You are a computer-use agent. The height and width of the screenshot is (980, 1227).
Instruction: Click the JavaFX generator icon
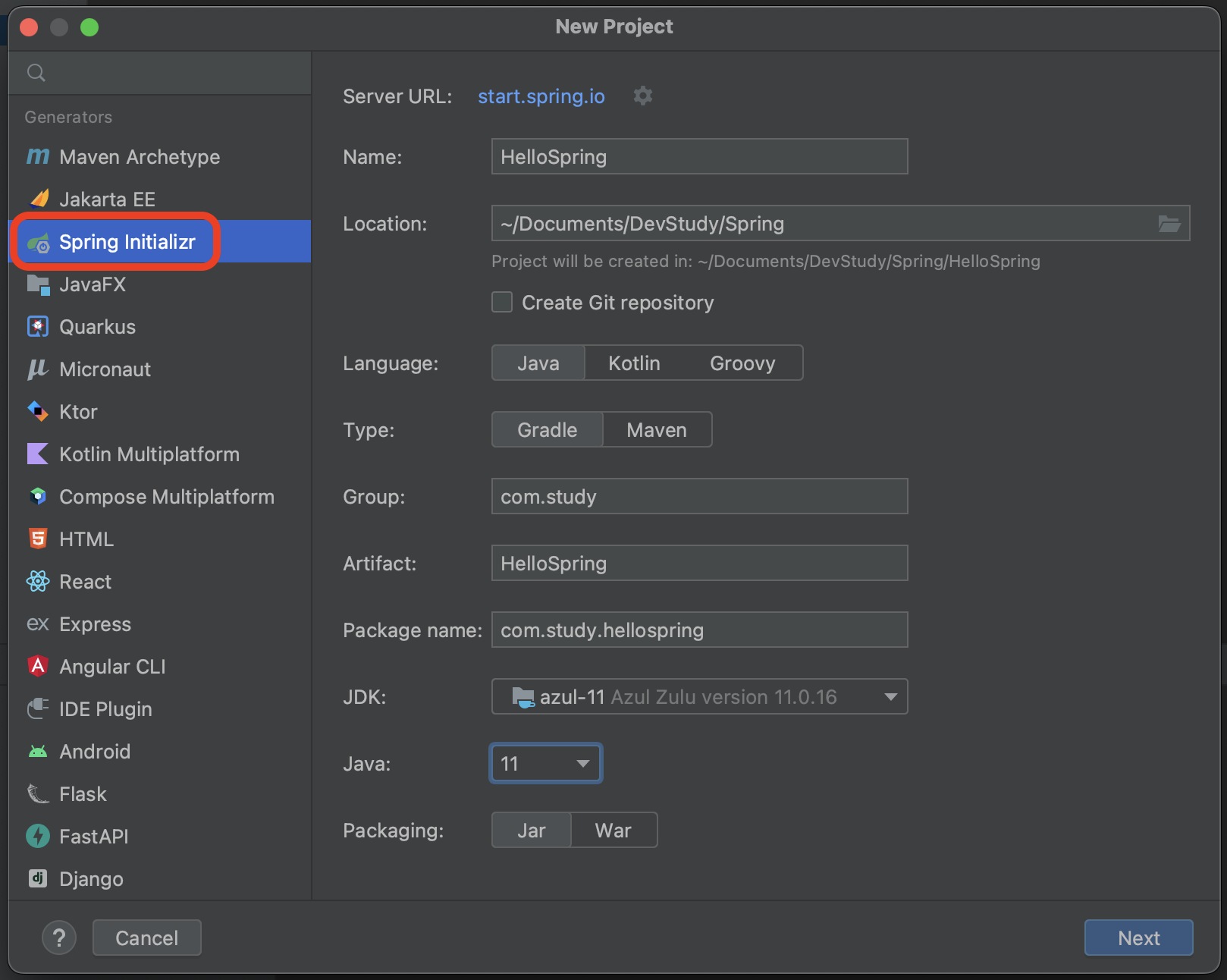38,285
